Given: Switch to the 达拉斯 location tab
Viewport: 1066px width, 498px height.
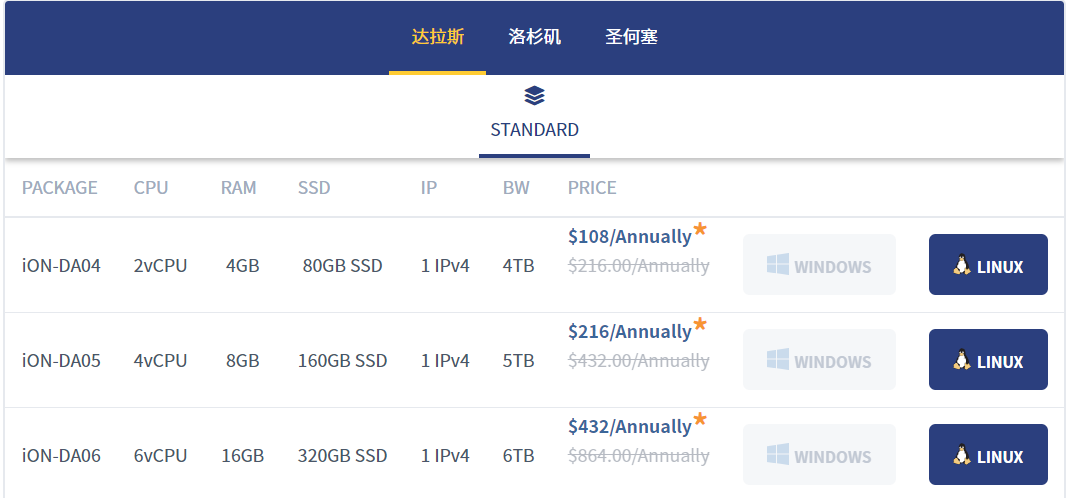Looking at the screenshot, I should pyautogui.click(x=437, y=38).
